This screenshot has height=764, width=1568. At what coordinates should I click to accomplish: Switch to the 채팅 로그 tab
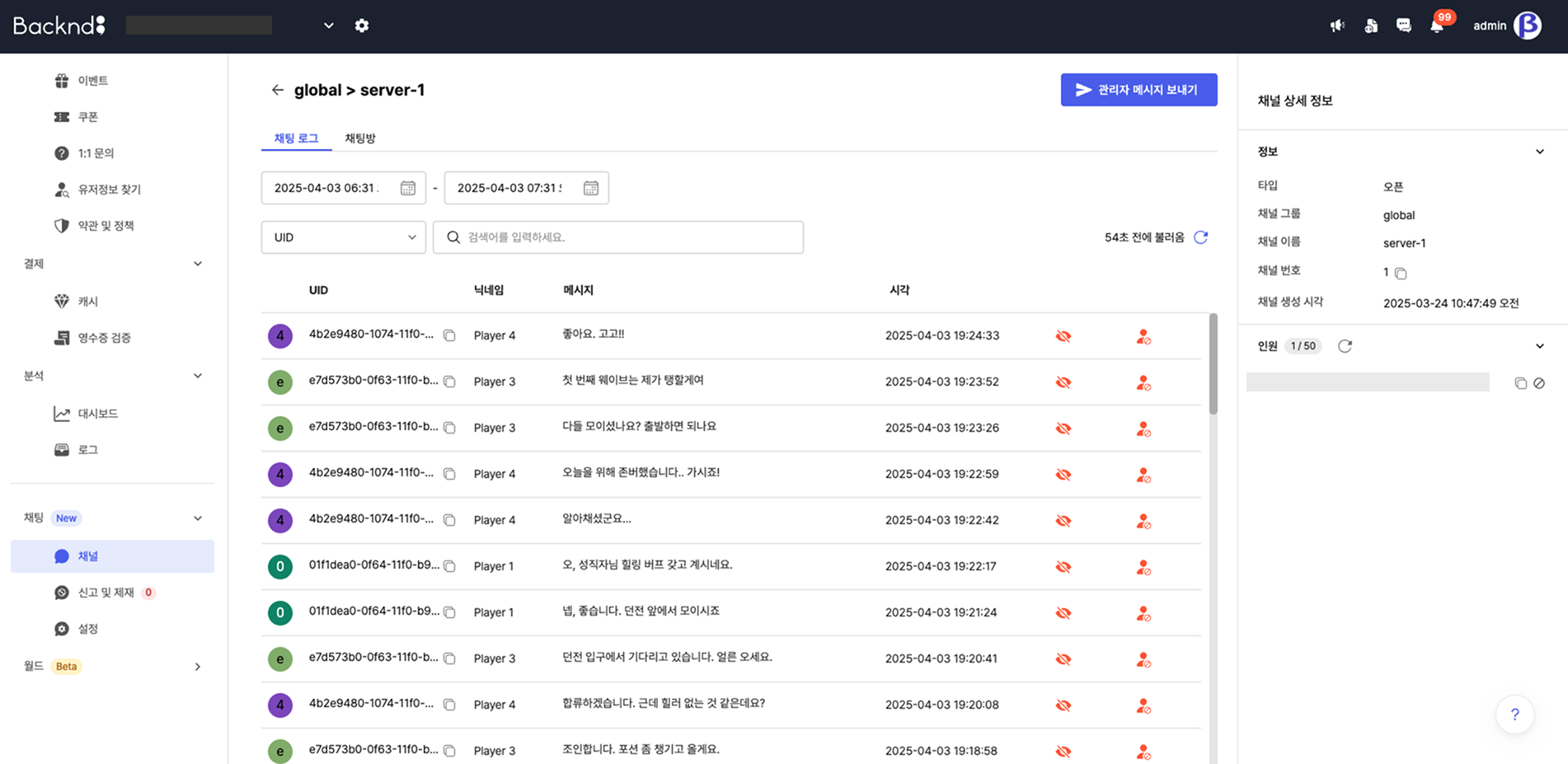tap(296, 138)
